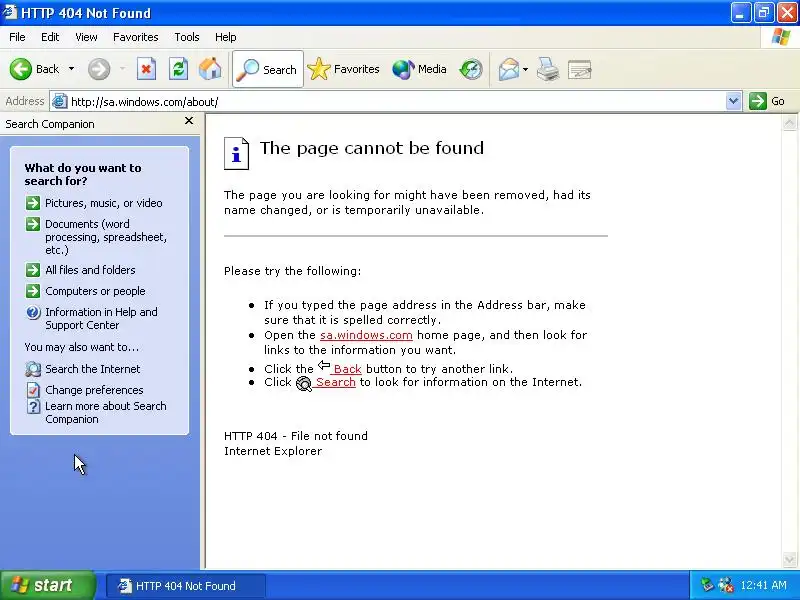Select Computers or people search
This screenshot has height=600, width=800.
tap(95, 291)
